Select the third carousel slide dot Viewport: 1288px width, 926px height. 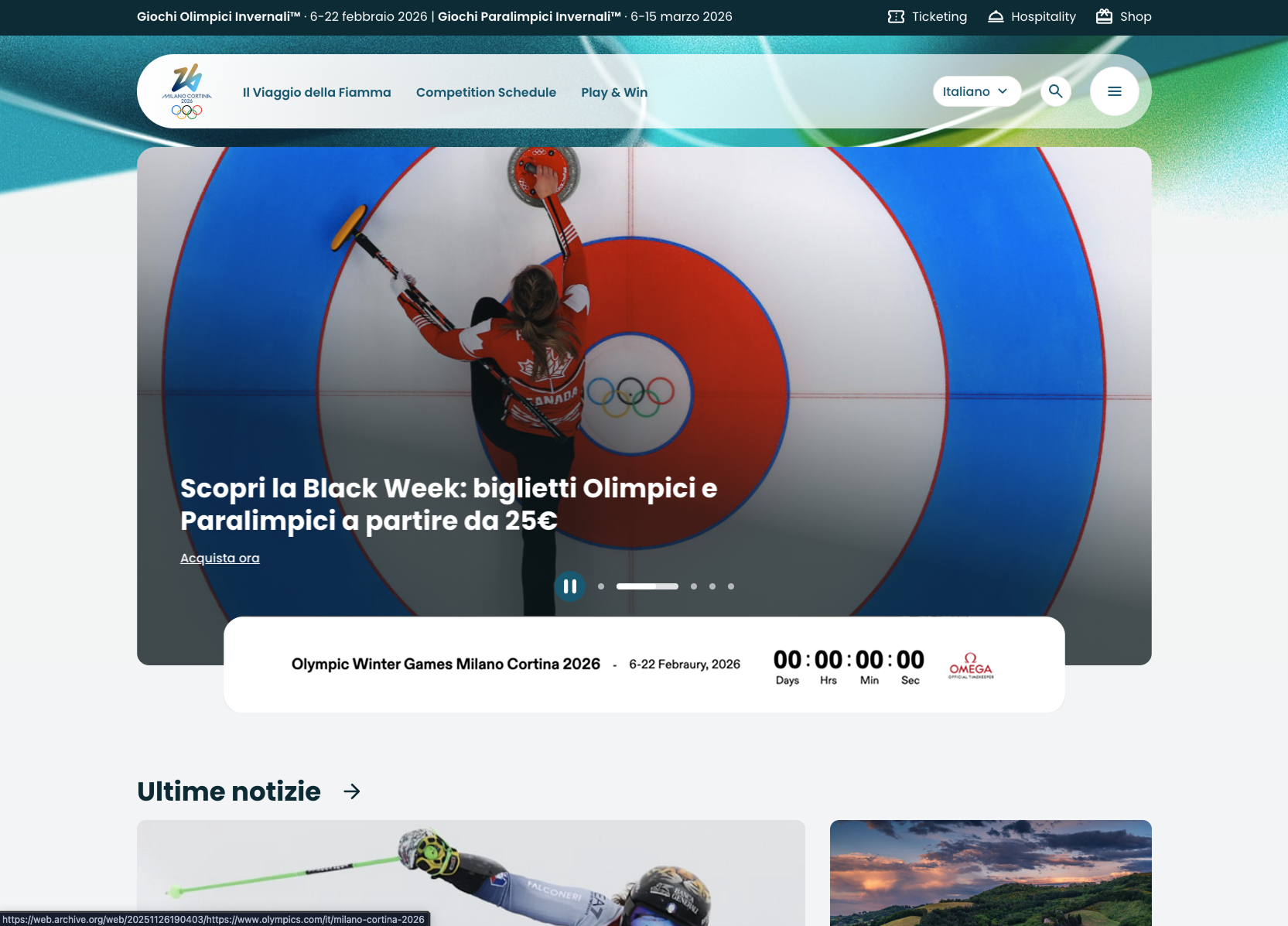tap(694, 586)
